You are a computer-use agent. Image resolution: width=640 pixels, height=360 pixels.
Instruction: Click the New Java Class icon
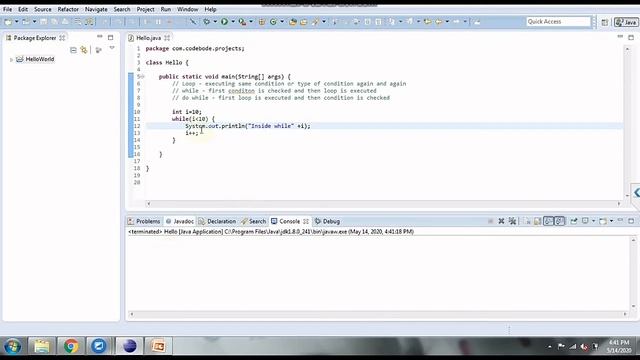[x=273, y=22]
